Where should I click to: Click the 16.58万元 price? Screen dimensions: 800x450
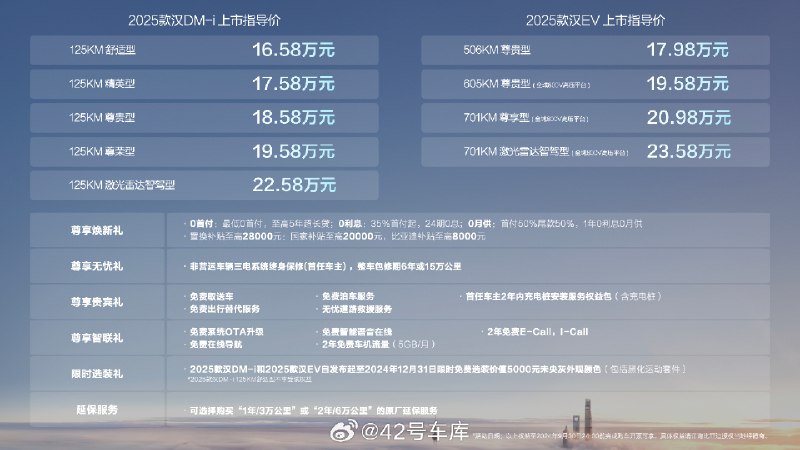[x=293, y=50]
